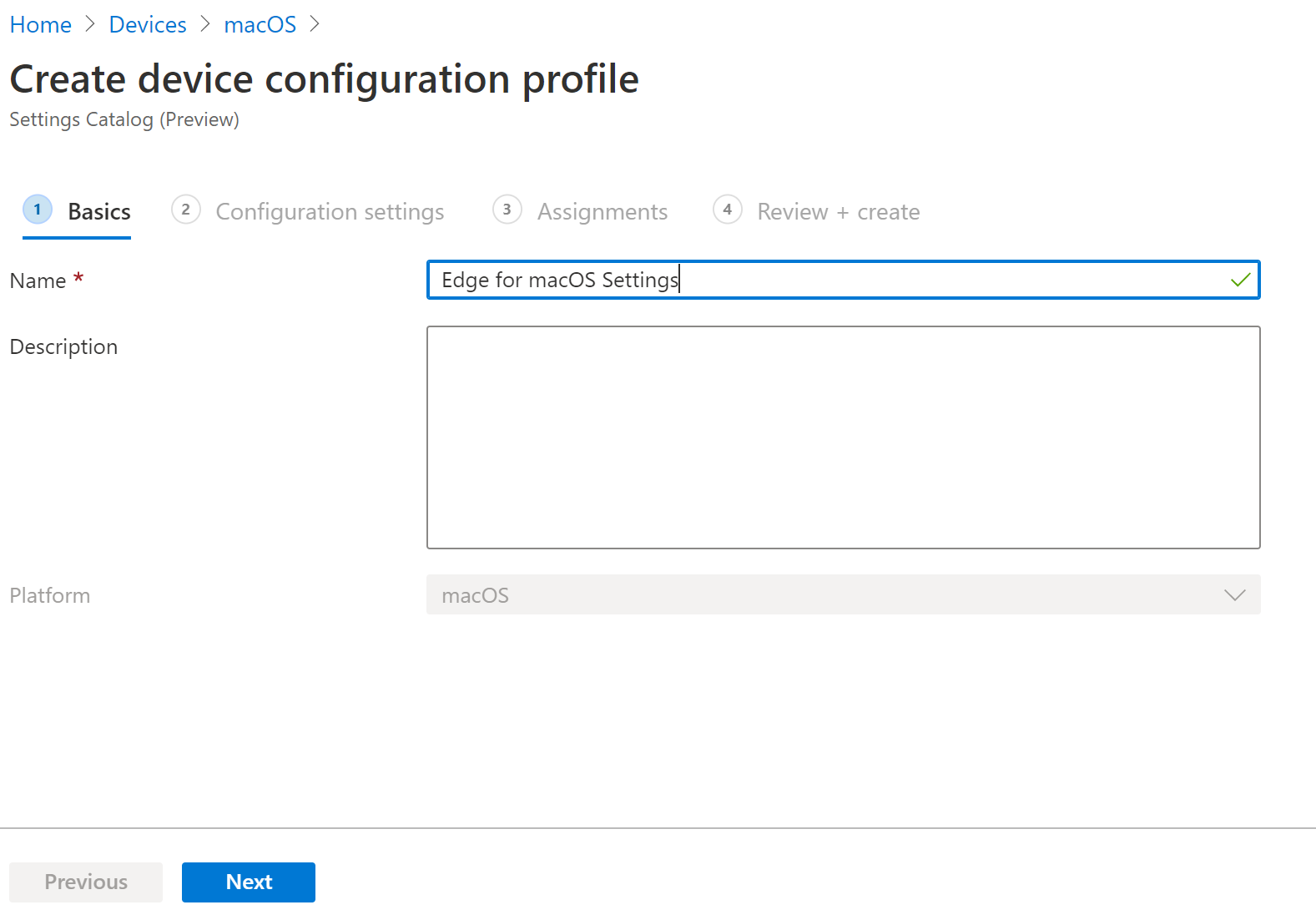The height and width of the screenshot is (915, 1316).
Task: Click the step 3 circle icon
Action: 507,210
